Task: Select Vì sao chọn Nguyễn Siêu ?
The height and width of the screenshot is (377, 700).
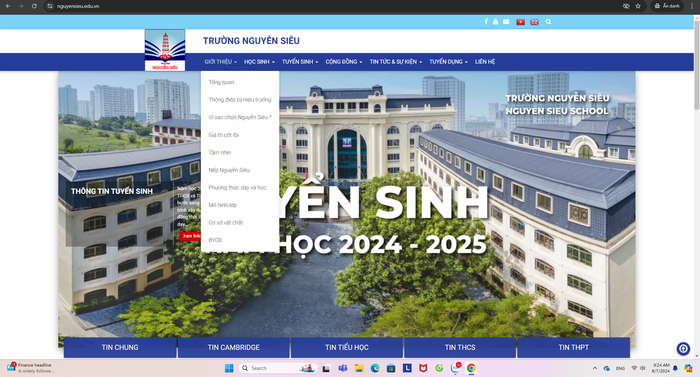Action: (240, 117)
